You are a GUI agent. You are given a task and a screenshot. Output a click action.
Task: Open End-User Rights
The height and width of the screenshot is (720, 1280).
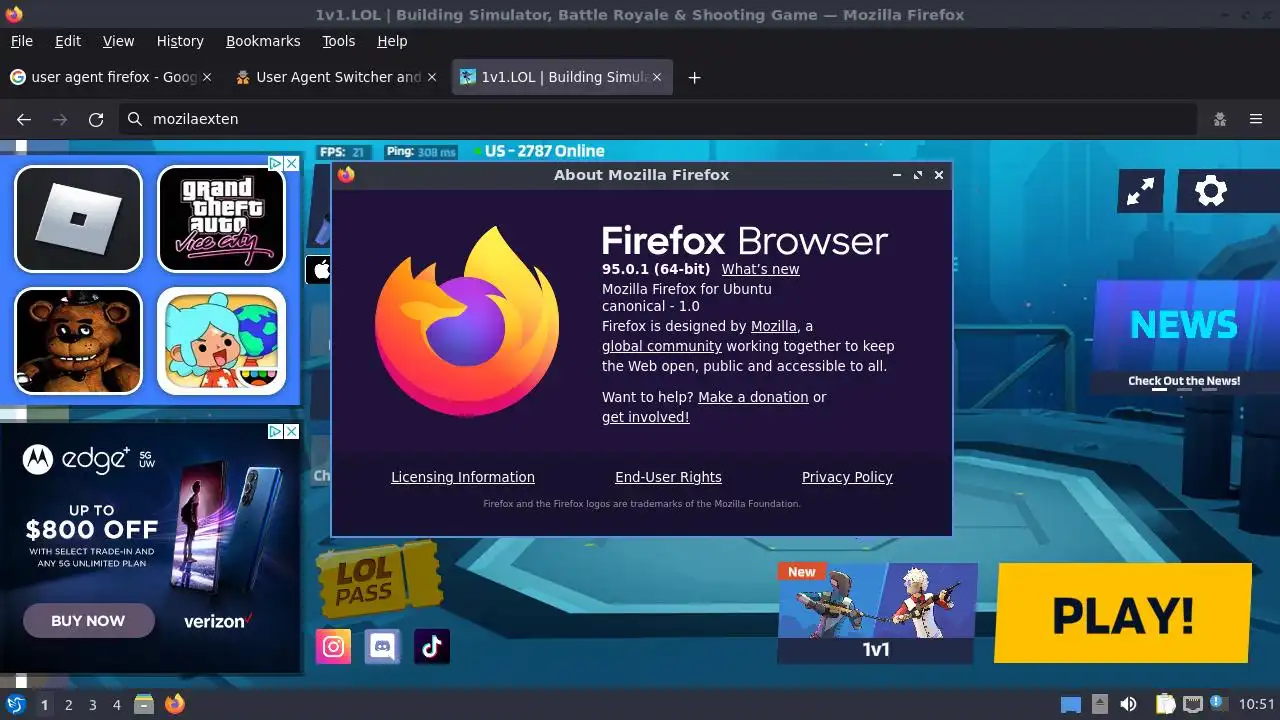(668, 477)
